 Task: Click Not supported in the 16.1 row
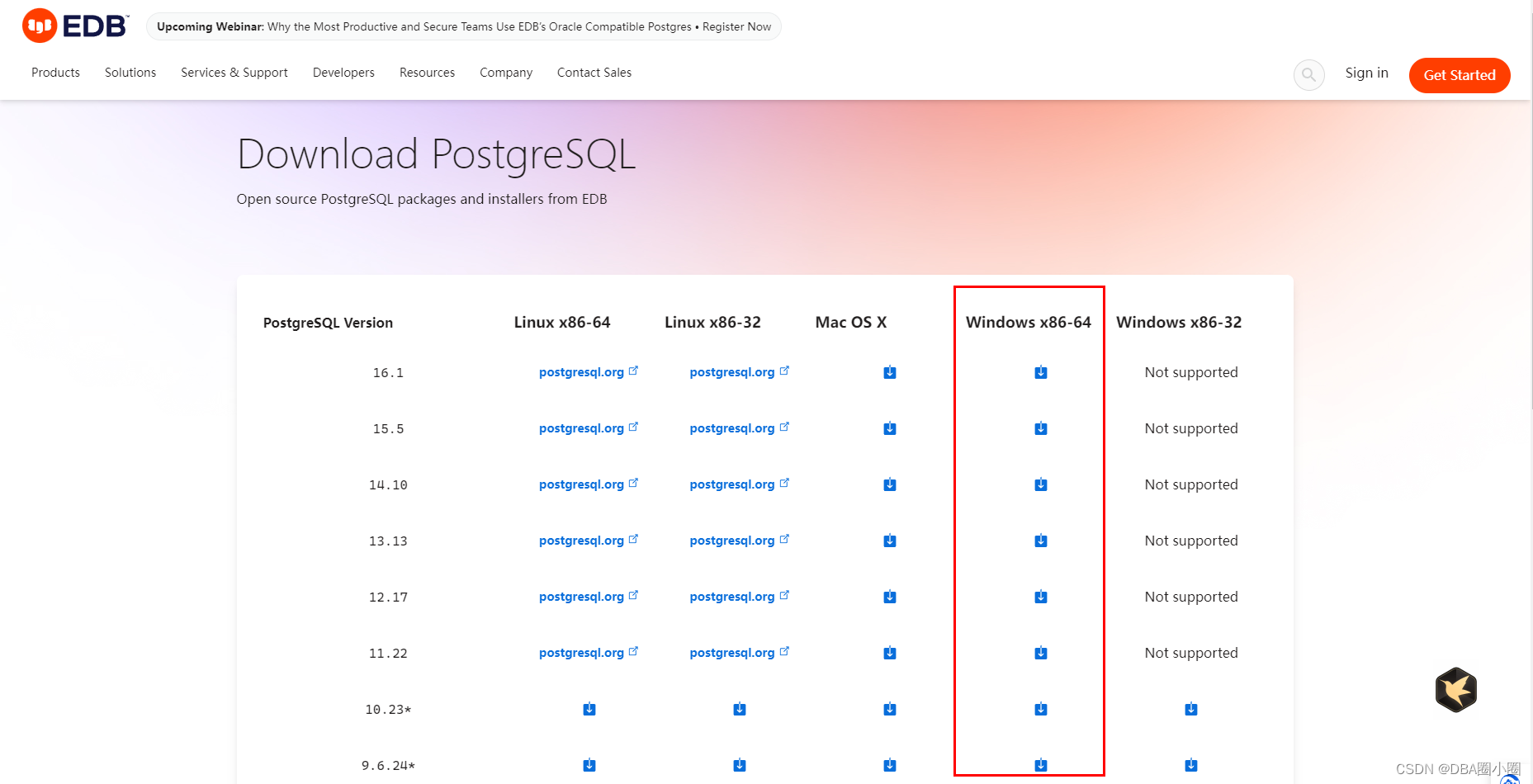click(1191, 372)
